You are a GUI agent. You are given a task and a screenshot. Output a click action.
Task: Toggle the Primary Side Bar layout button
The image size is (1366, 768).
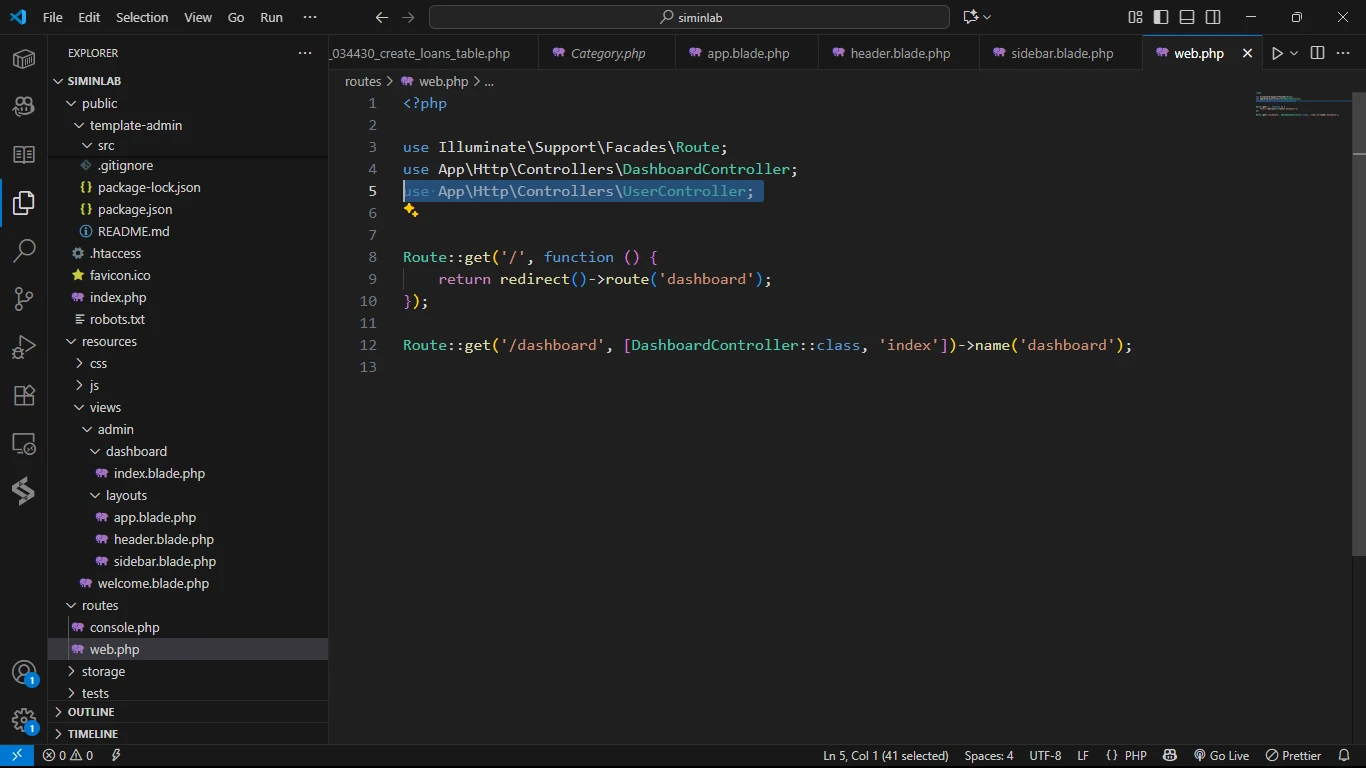[x=1161, y=17]
